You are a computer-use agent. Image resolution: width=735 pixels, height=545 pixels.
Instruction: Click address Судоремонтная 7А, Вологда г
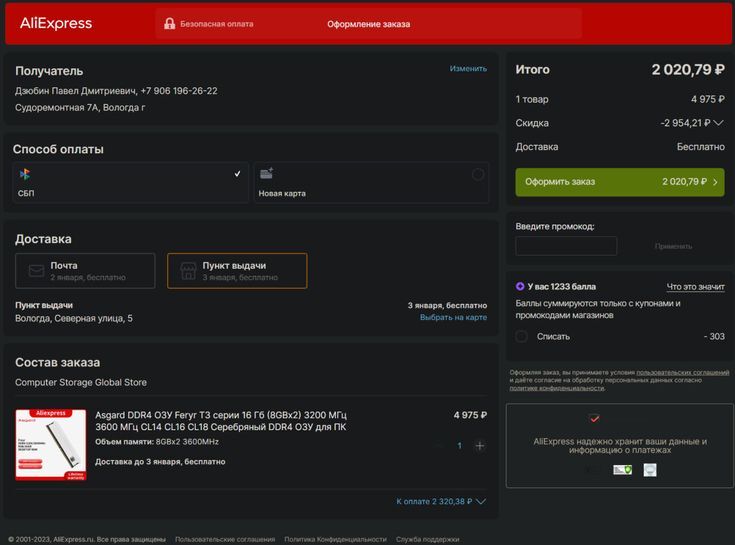[x=80, y=107]
